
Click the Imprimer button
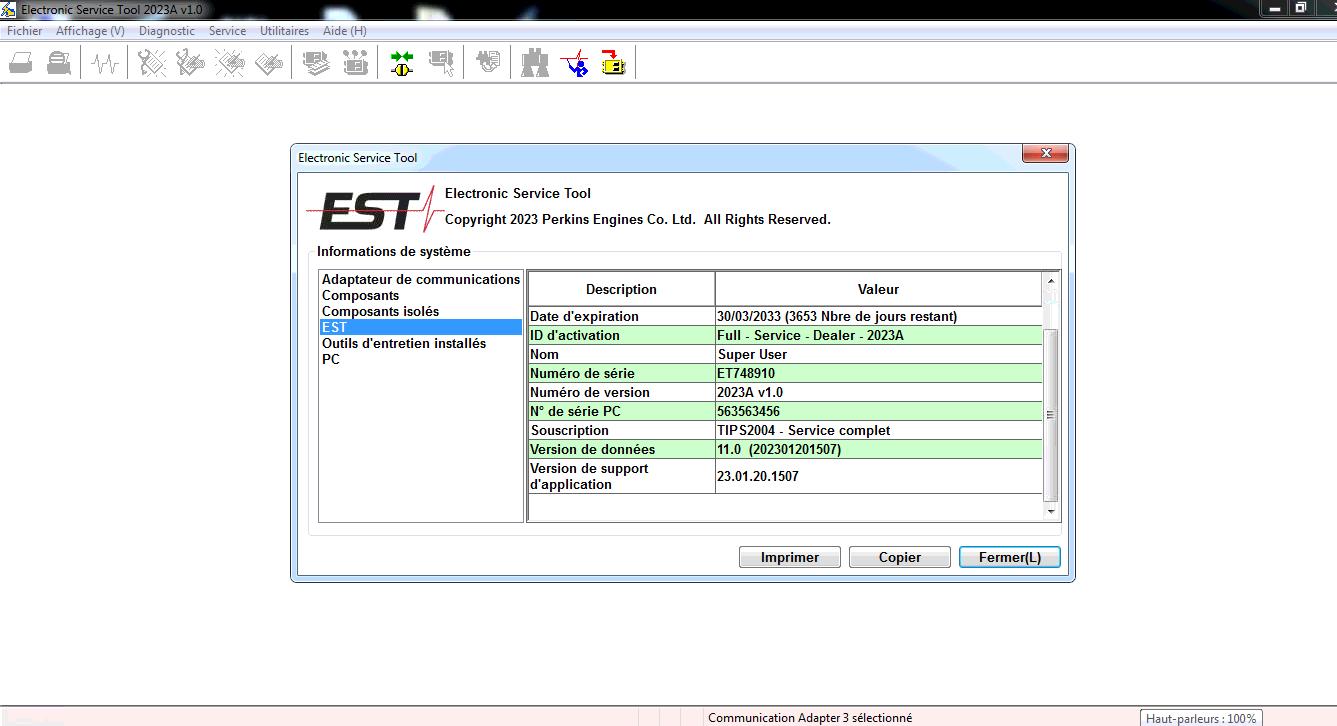(789, 557)
